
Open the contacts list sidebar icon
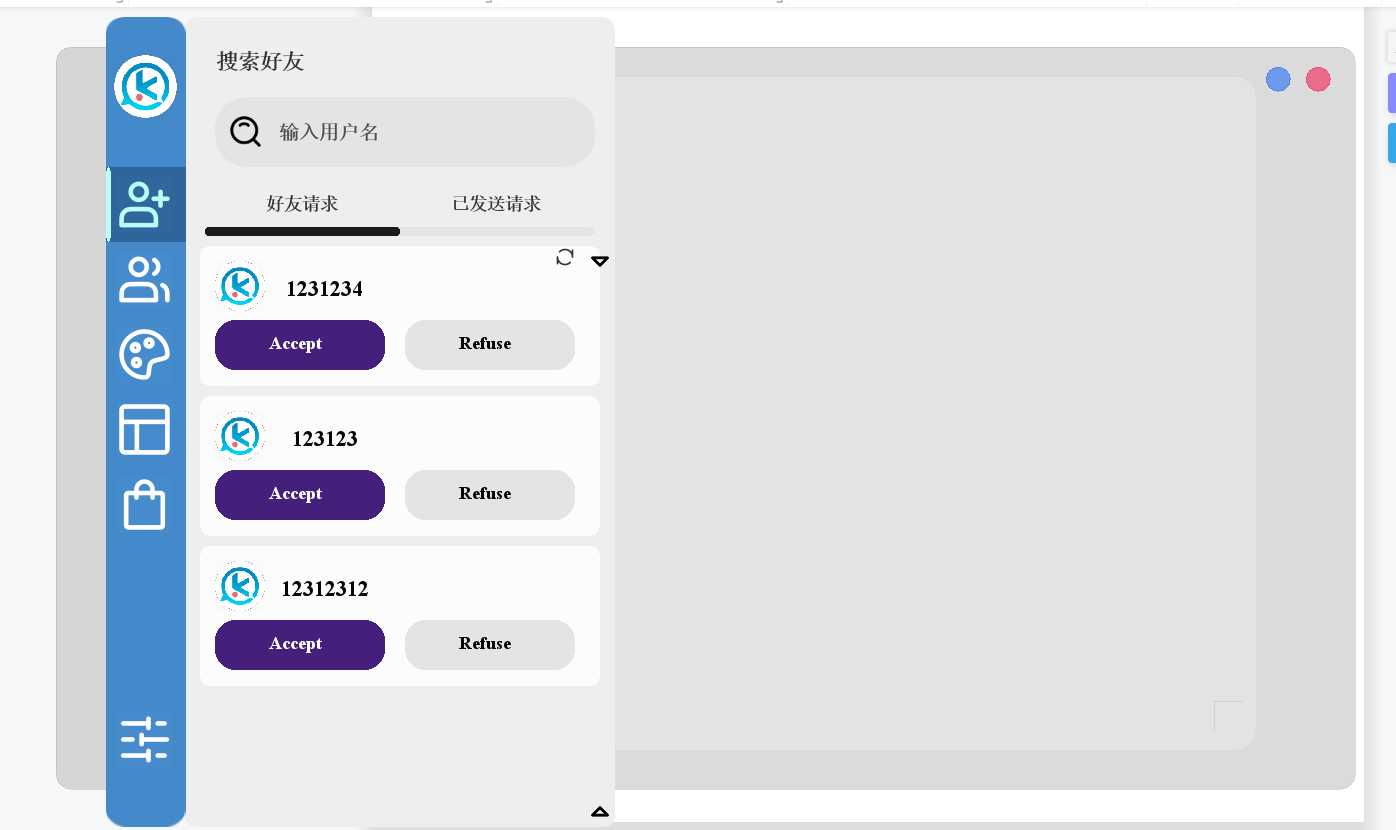point(145,280)
